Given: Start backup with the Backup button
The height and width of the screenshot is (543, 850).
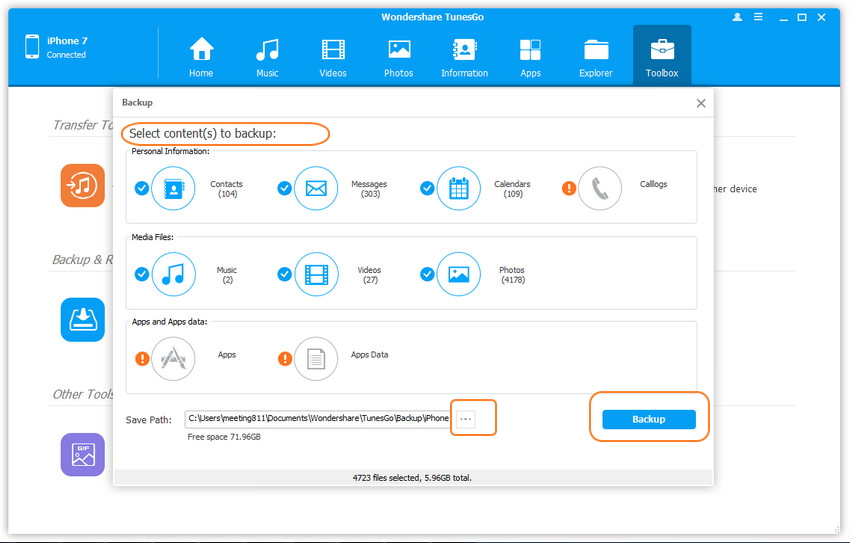Looking at the screenshot, I should point(648,419).
